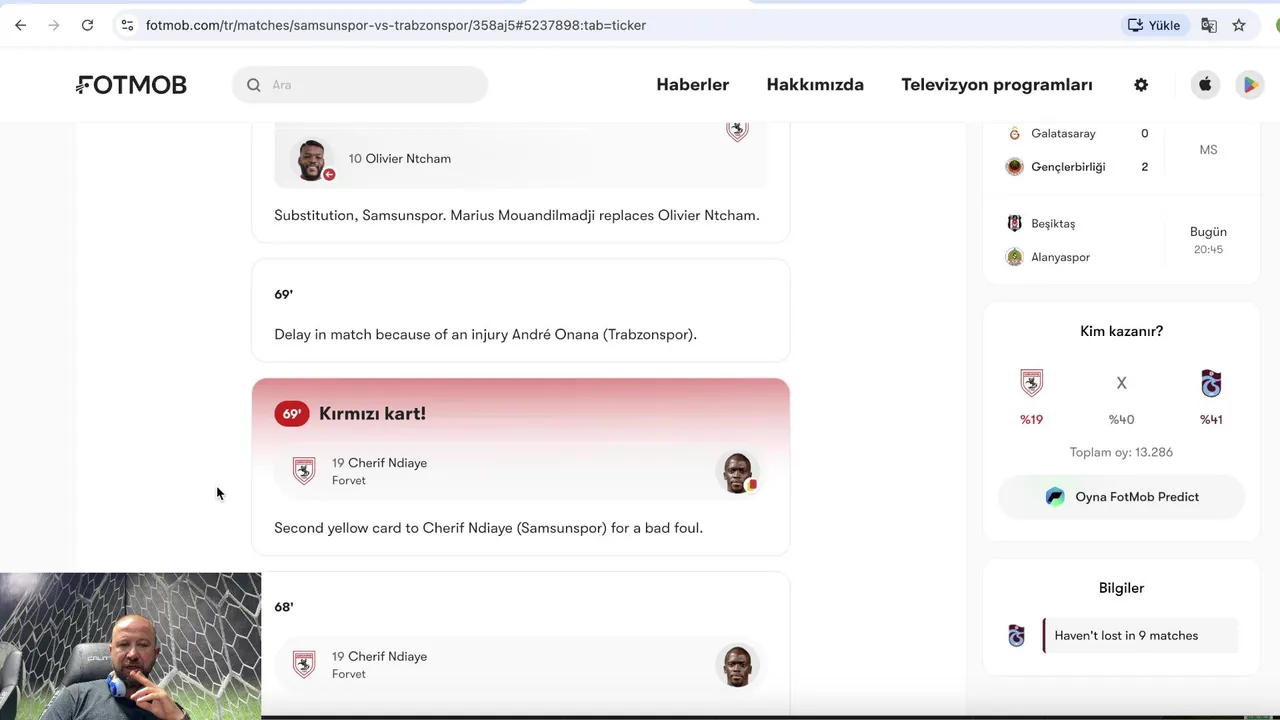The height and width of the screenshot is (720, 1280).
Task: Click the Oyna FotMob Predict button
Action: (1121, 497)
